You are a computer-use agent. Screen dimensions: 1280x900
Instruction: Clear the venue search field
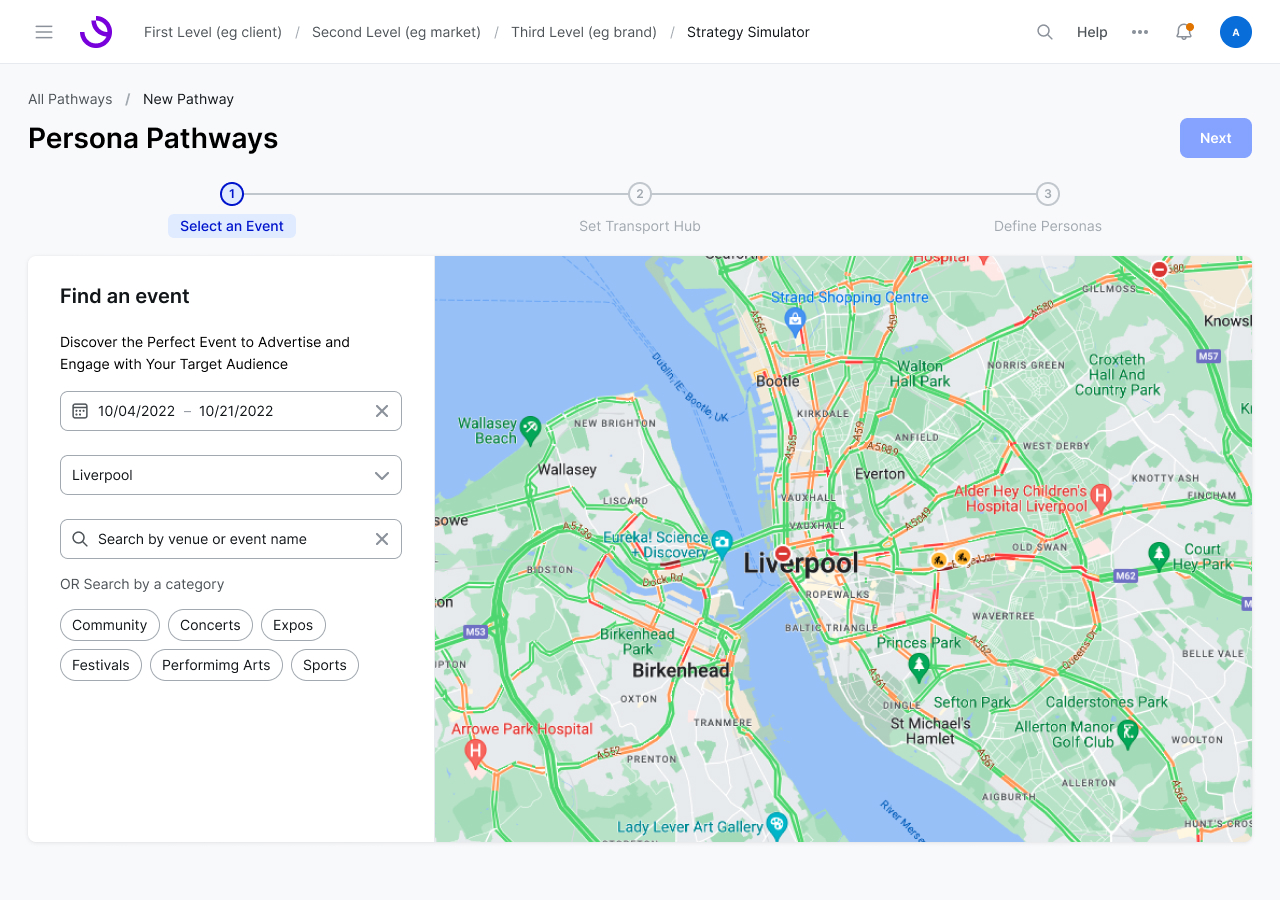point(382,539)
